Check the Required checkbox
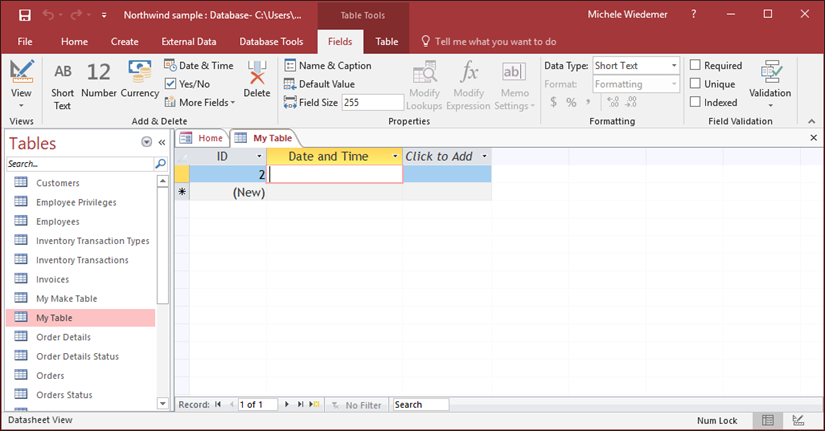The width and height of the screenshot is (825, 431). pyautogui.click(x=695, y=65)
